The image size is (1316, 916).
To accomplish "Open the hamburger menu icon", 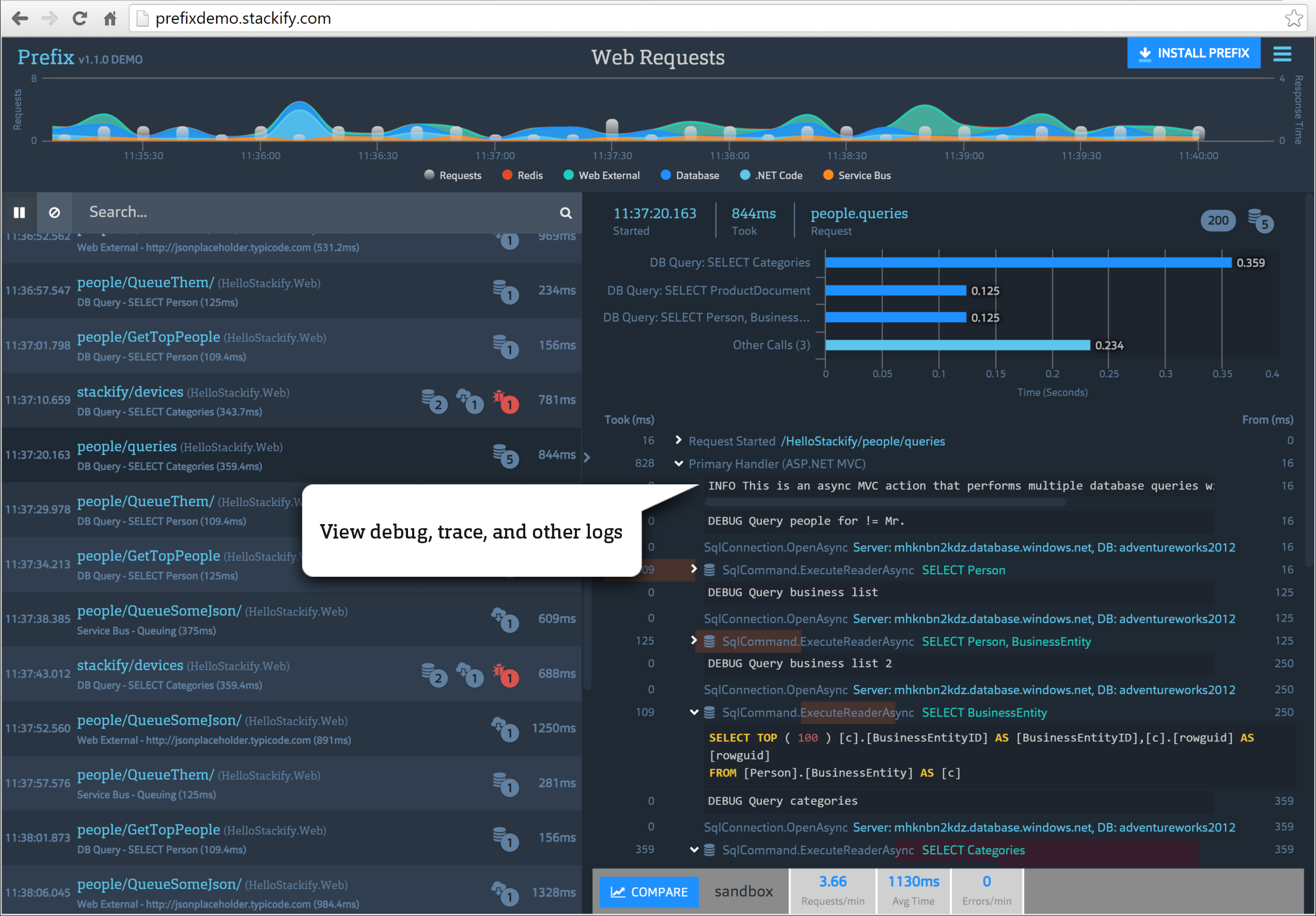I will pos(1282,54).
